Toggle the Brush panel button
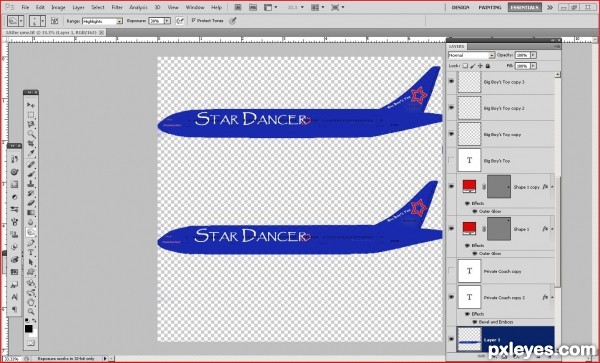The width and height of the screenshot is (600, 363). 55,21
